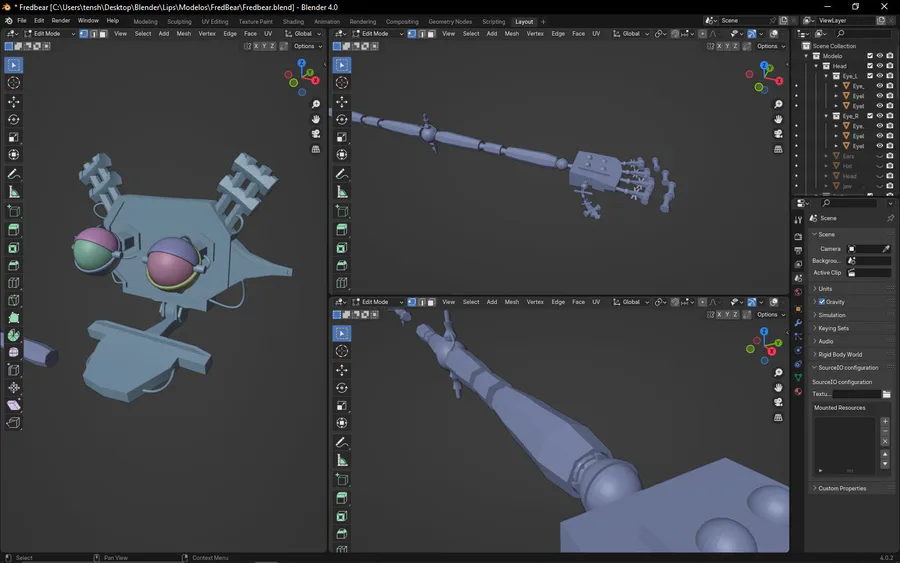The width and height of the screenshot is (900, 563).
Task: Hide the Modelo collection in viewport
Action: (879, 56)
